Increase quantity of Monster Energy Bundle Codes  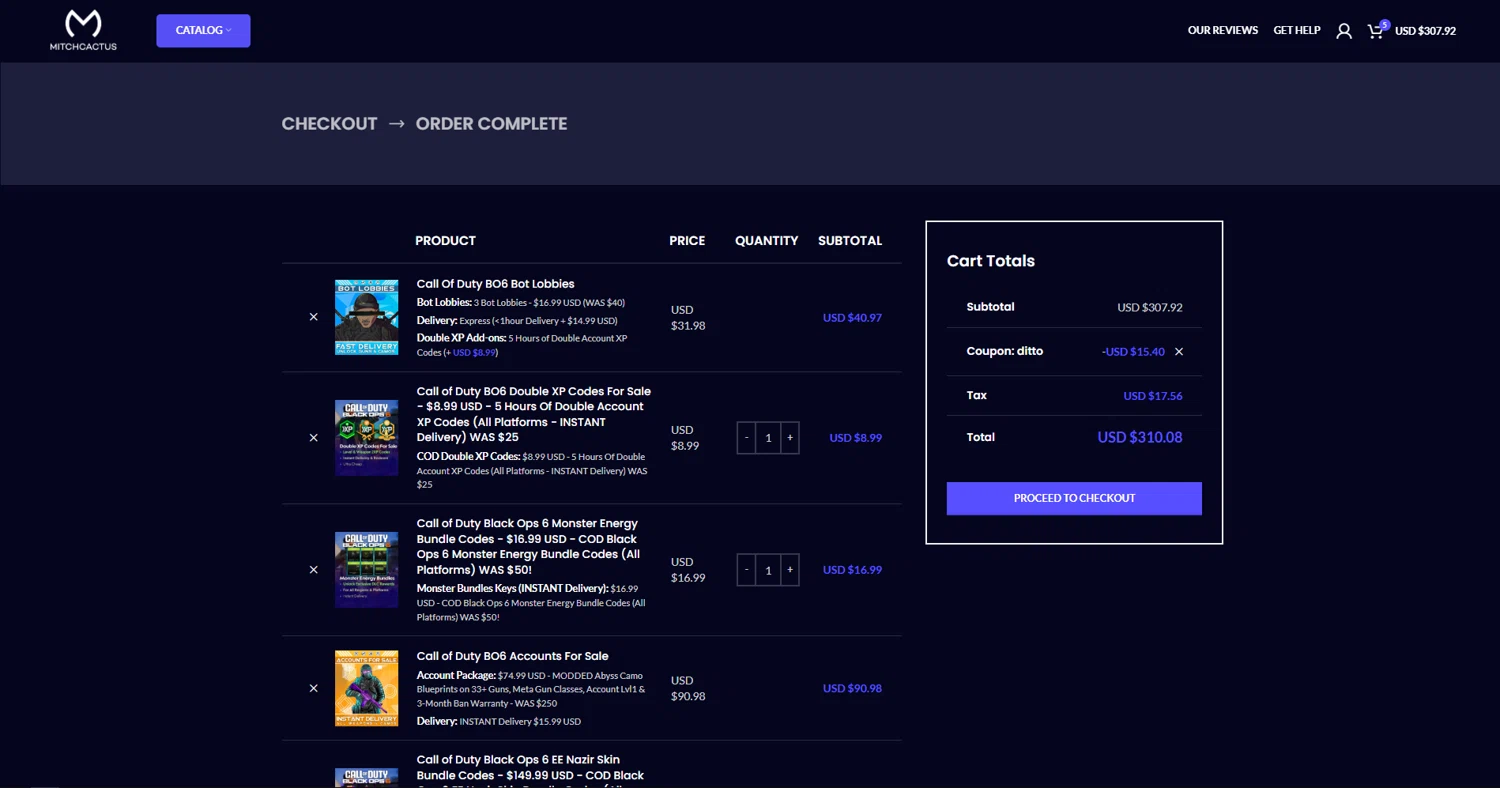click(790, 570)
